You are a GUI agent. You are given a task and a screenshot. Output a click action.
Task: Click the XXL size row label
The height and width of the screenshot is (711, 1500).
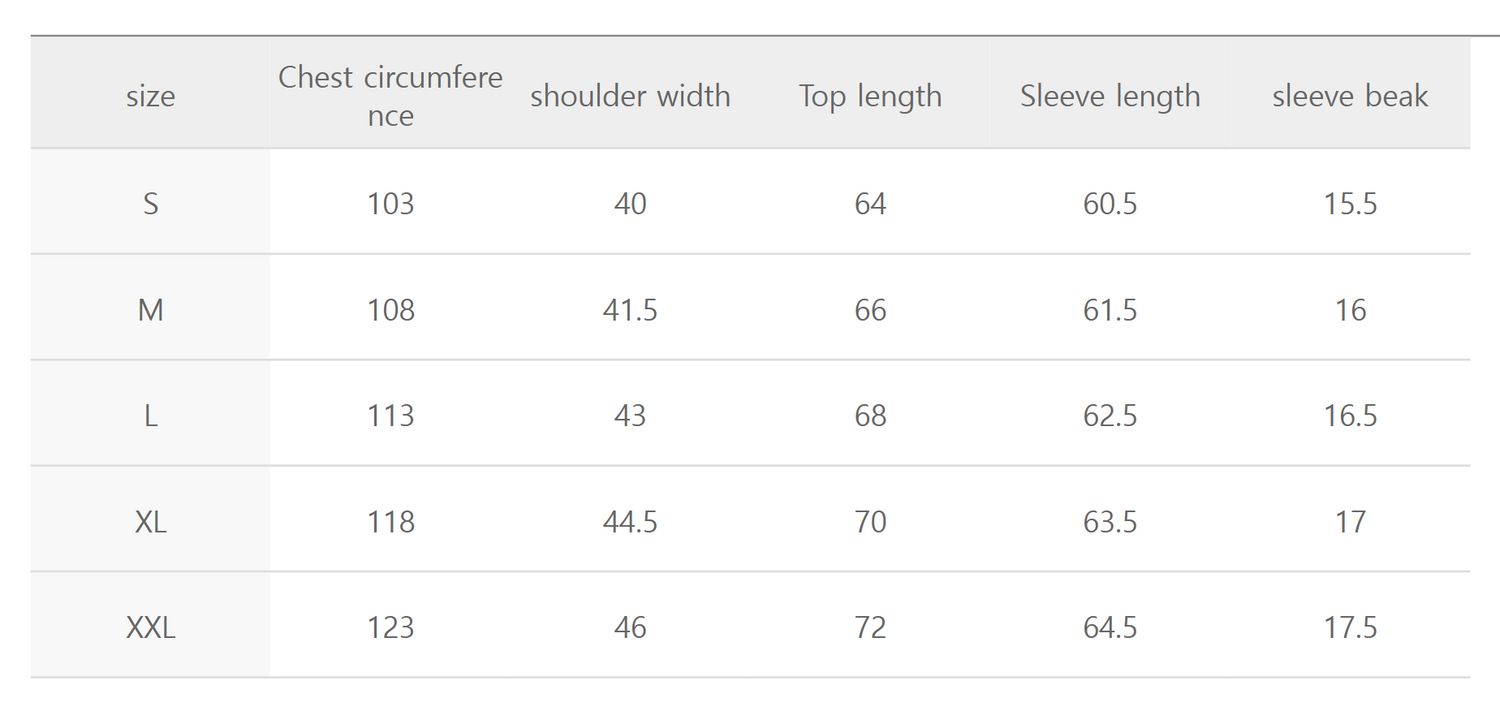click(x=150, y=628)
